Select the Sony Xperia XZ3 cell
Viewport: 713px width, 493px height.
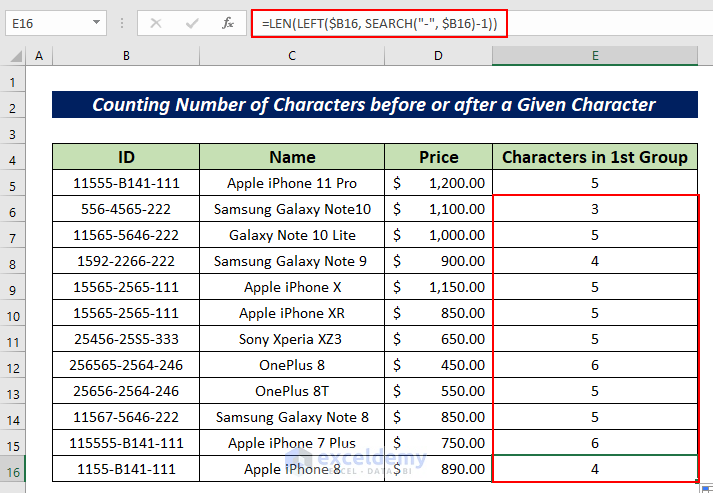tap(292, 339)
